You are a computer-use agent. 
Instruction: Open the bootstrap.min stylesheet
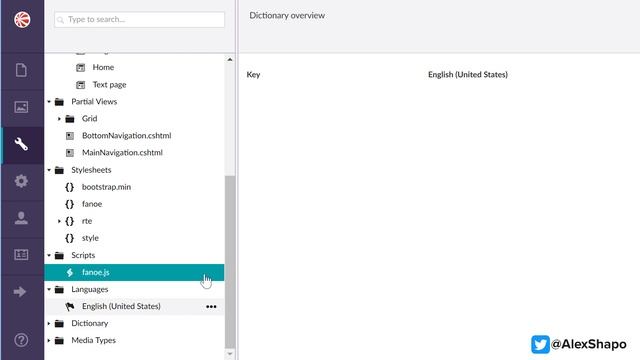tap(107, 187)
